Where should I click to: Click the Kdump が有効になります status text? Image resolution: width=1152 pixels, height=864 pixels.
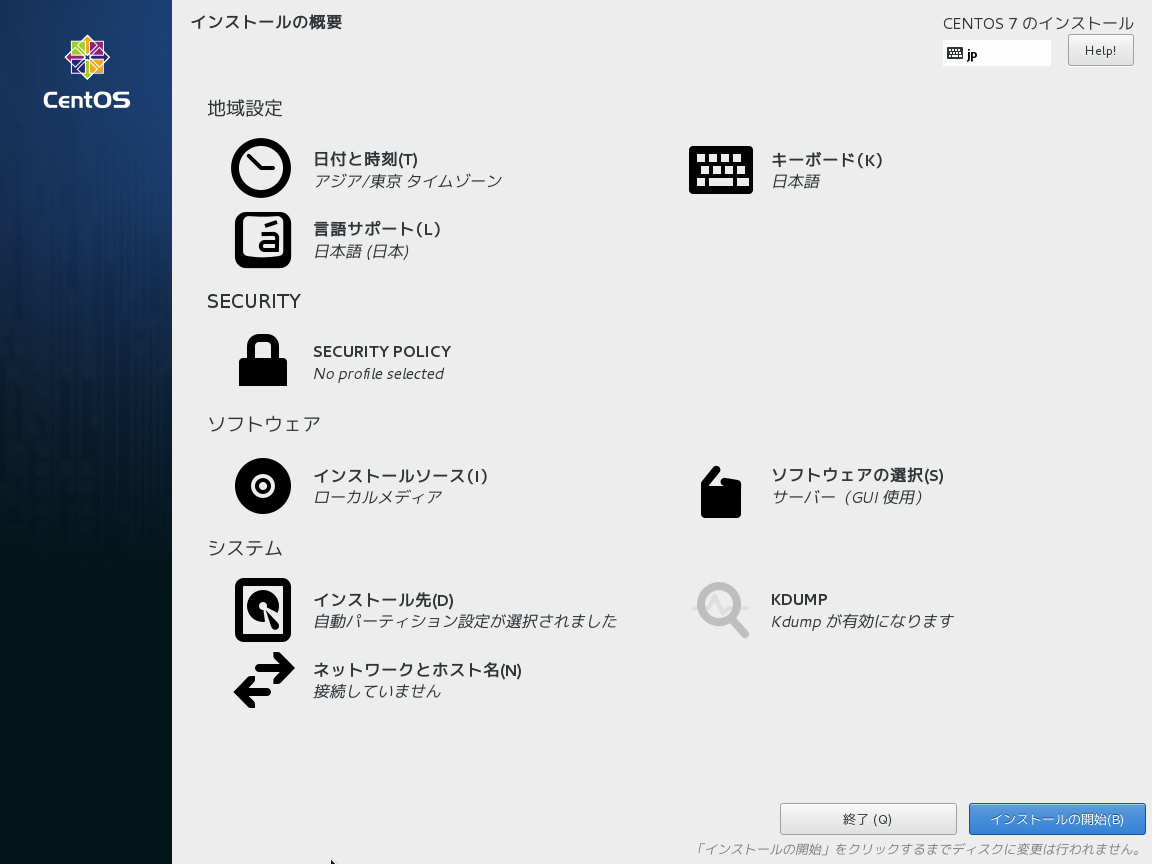tap(862, 622)
